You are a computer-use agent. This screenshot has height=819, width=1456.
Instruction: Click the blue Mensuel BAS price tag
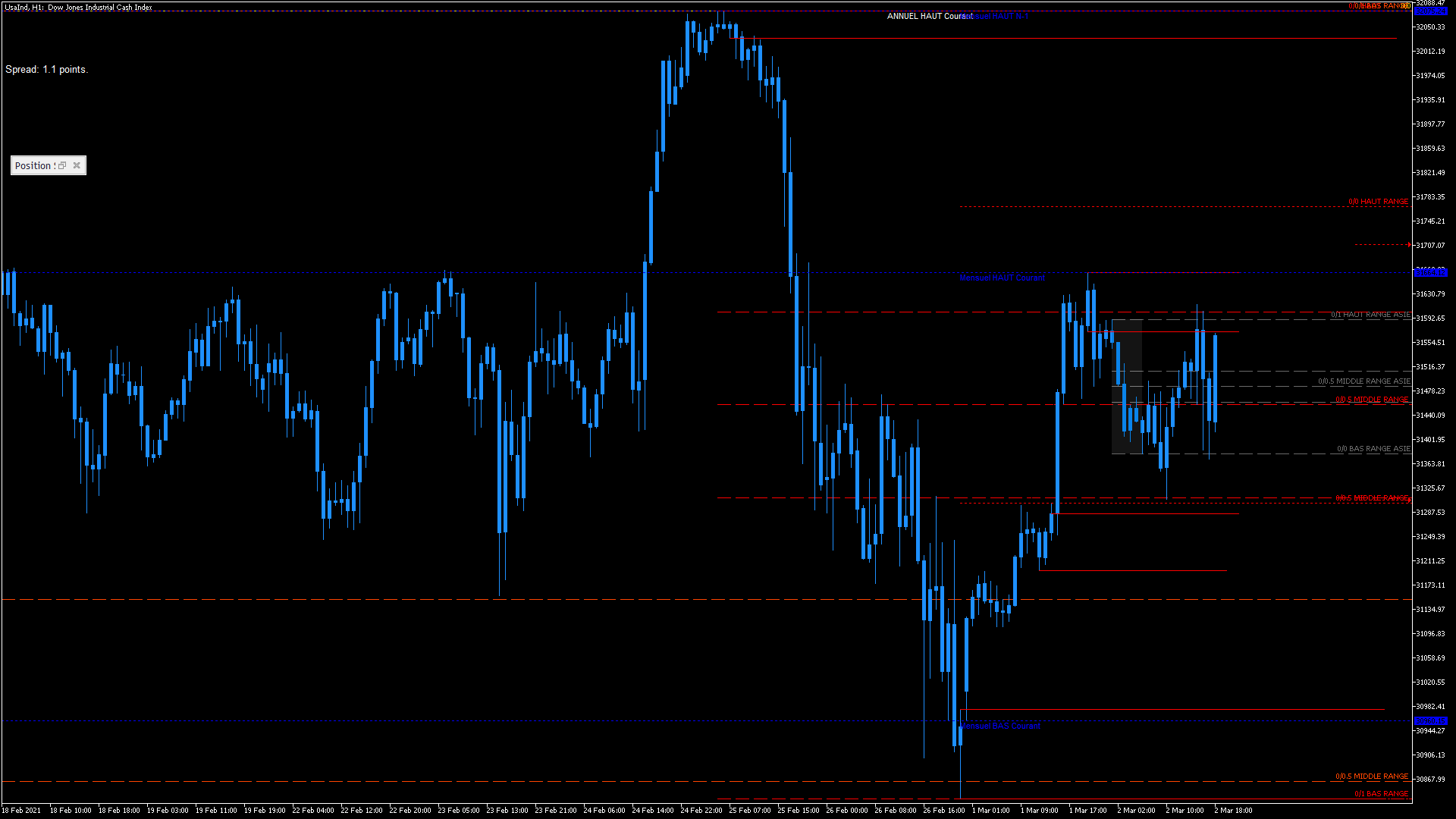pyautogui.click(x=1431, y=720)
